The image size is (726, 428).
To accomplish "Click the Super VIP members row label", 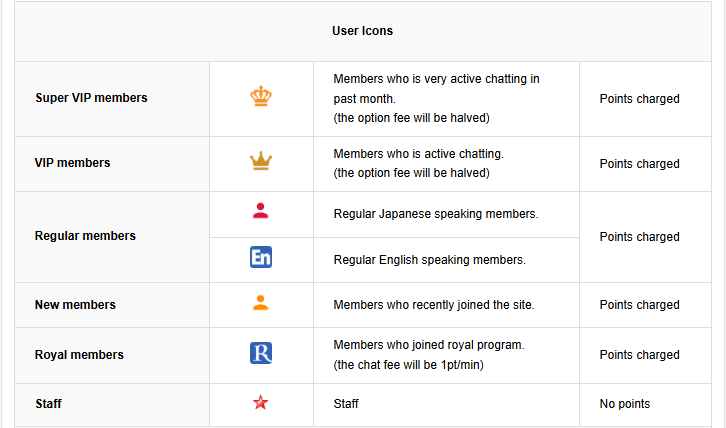I will pos(91,98).
